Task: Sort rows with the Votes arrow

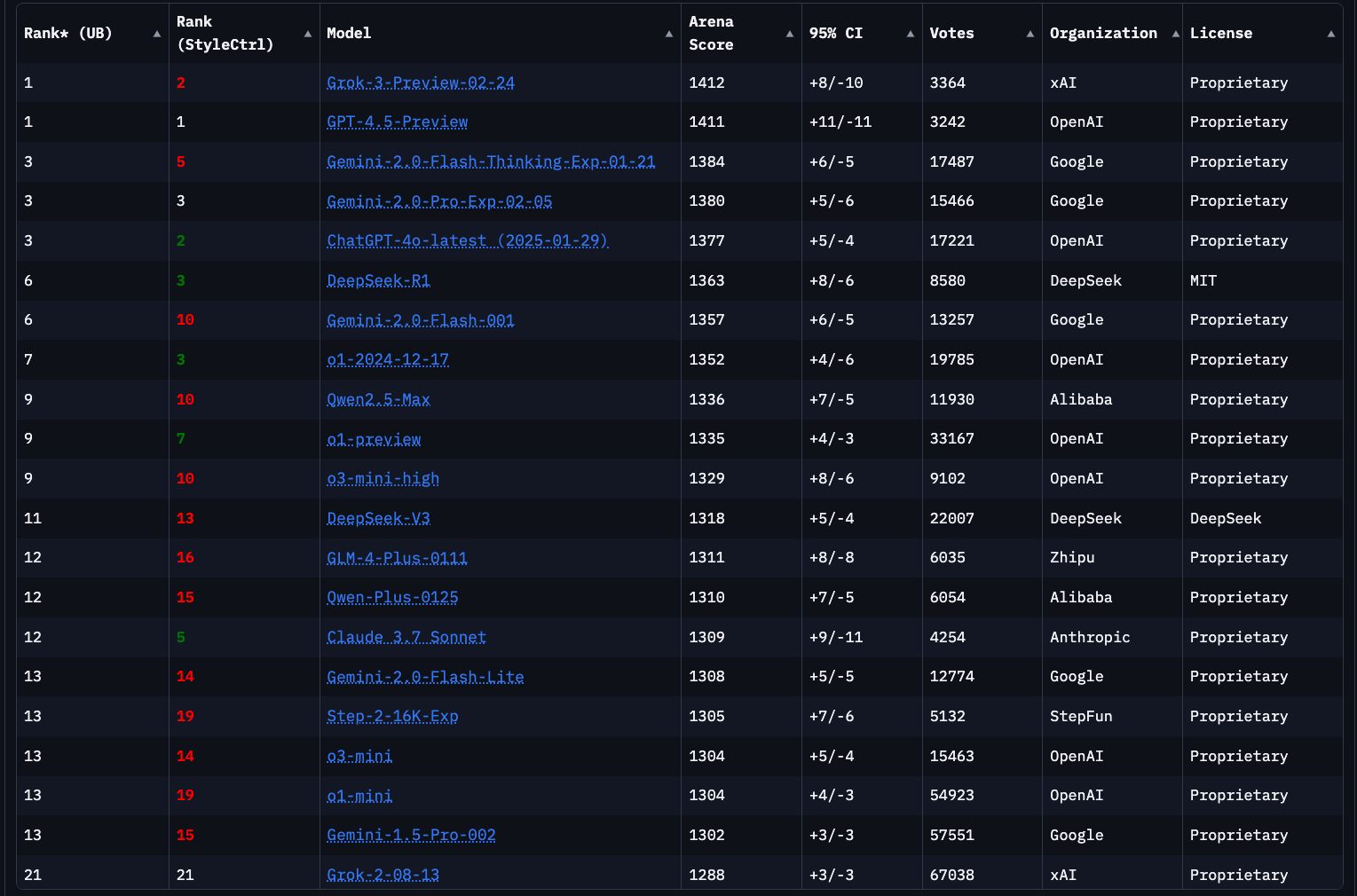Action: tap(1030, 34)
